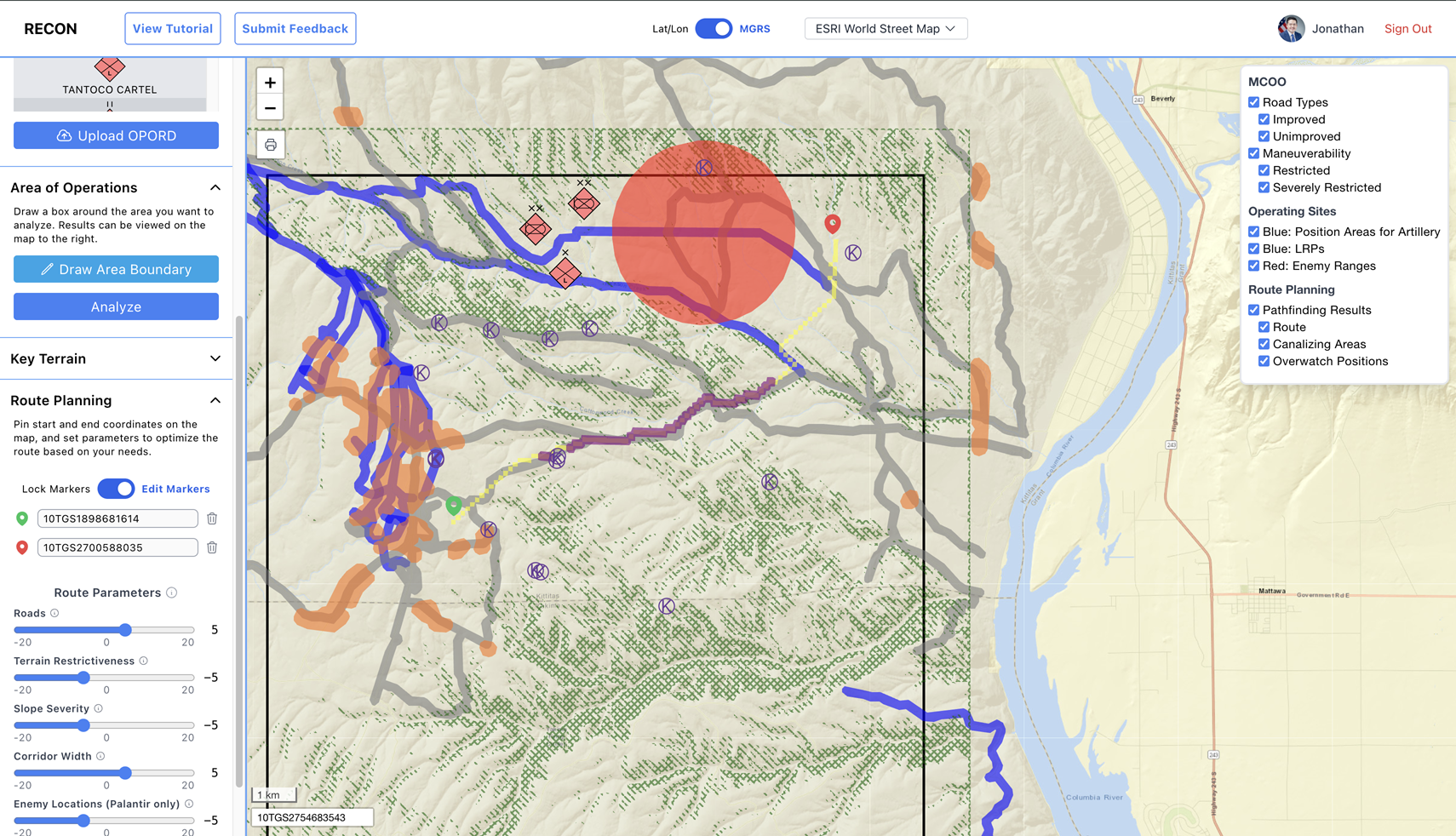Show info for Enemy Locations parameter

[189, 804]
